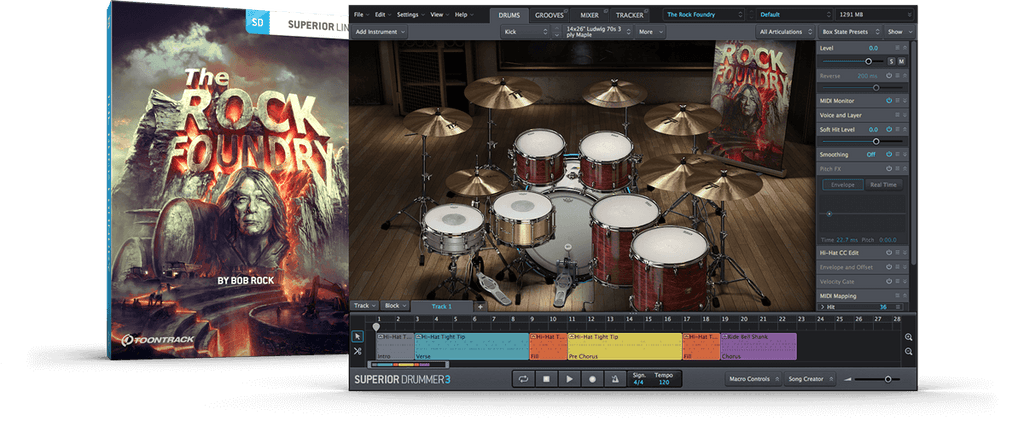The height and width of the screenshot is (421, 1024).
Task: Zoom out on the song track
Action: coord(908,352)
